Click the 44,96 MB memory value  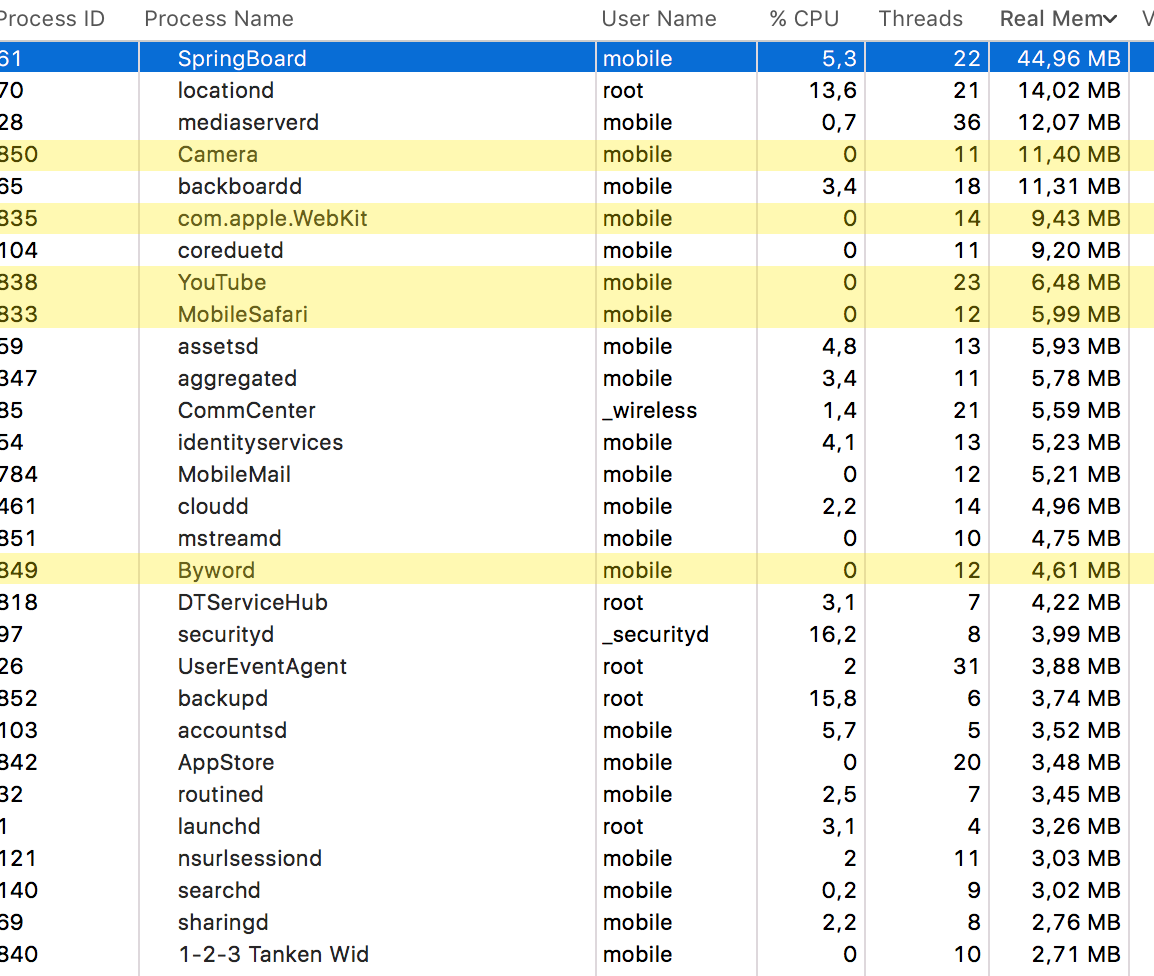pos(1069,58)
